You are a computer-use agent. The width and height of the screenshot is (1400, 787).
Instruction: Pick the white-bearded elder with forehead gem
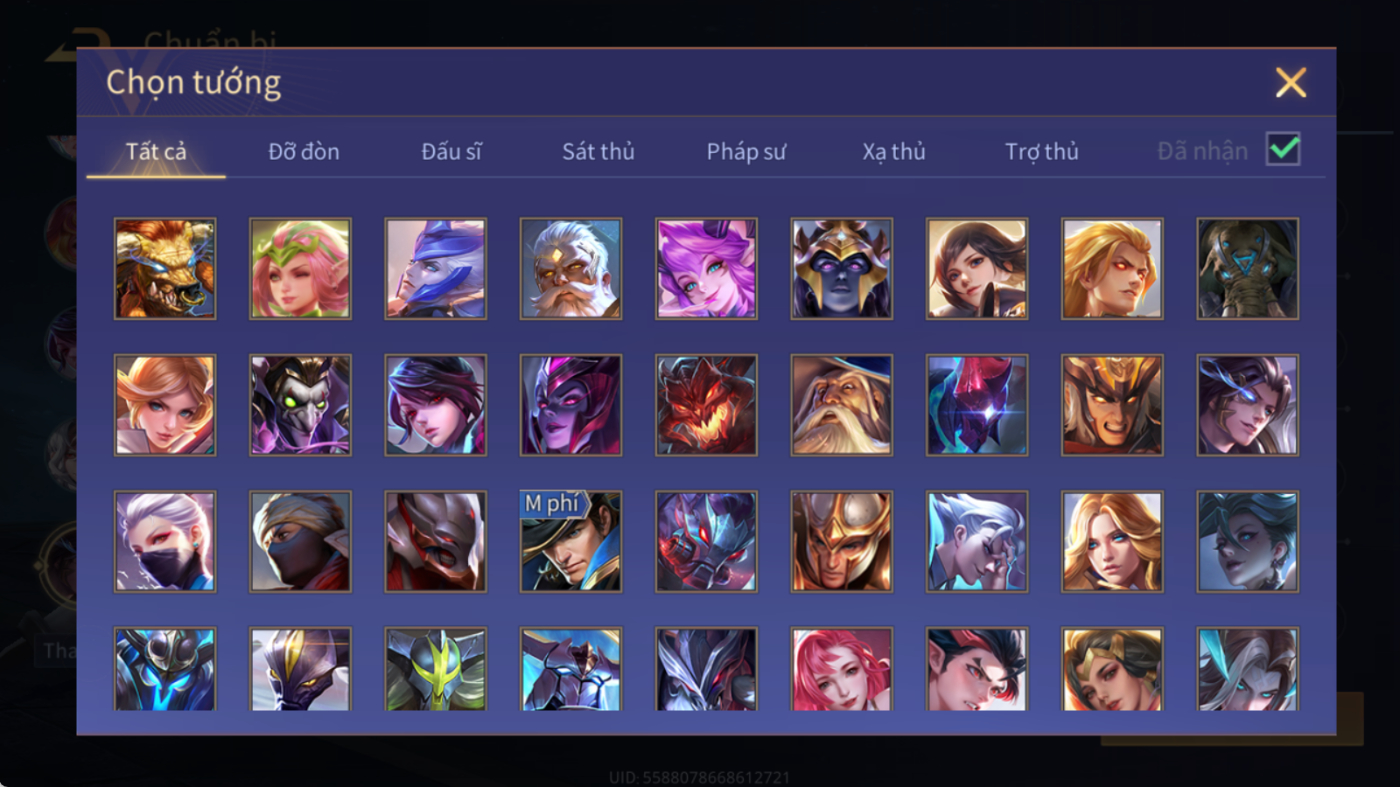pyautogui.click(x=571, y=269)
